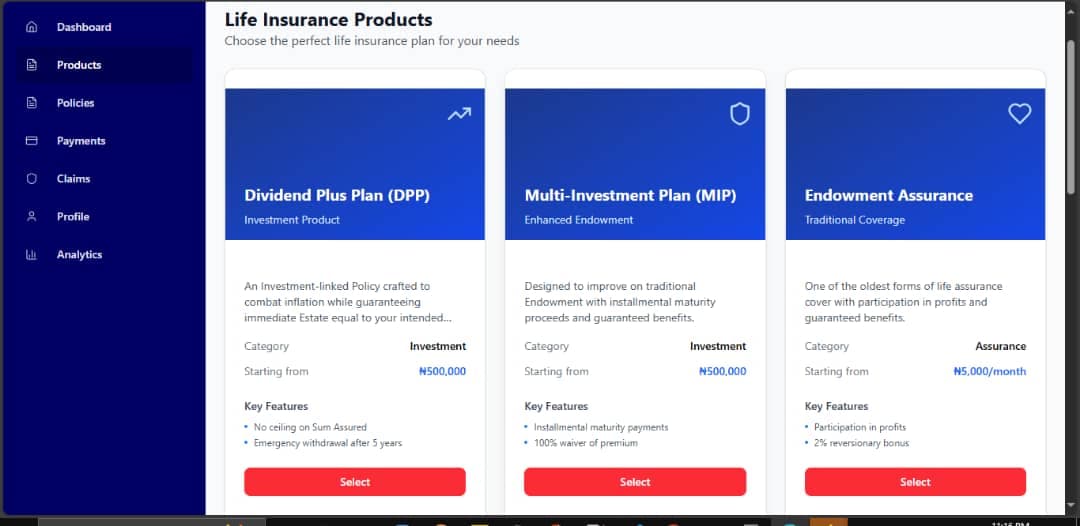Click the shield icon on MIP card
The height and width of the screenshot is (526, 1080).
pyautogui.click(x=740, y=114)
